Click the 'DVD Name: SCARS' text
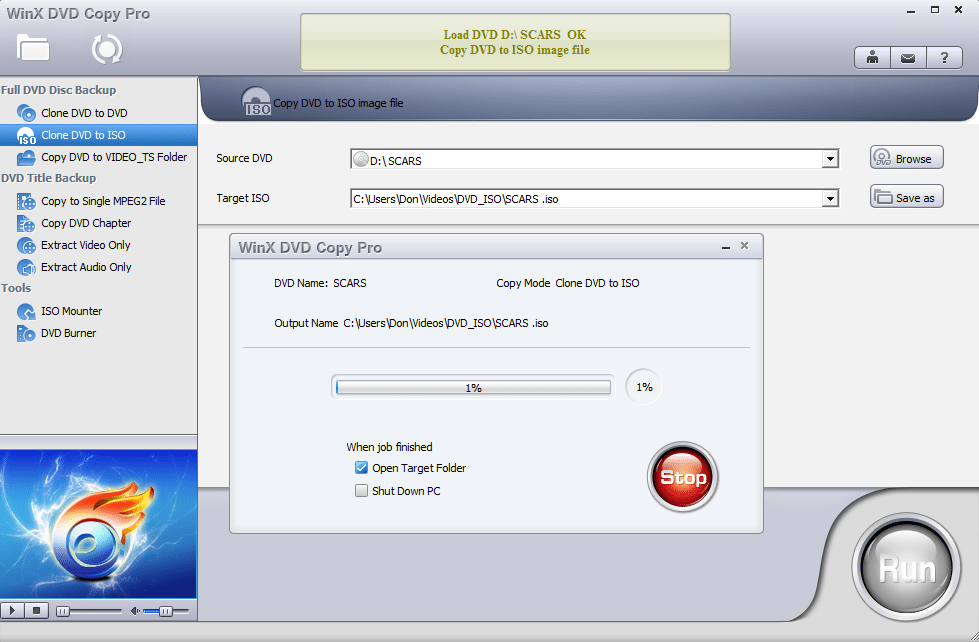This screenshot has height=642, width=979. pyautogui.click(x=320, y=283)
